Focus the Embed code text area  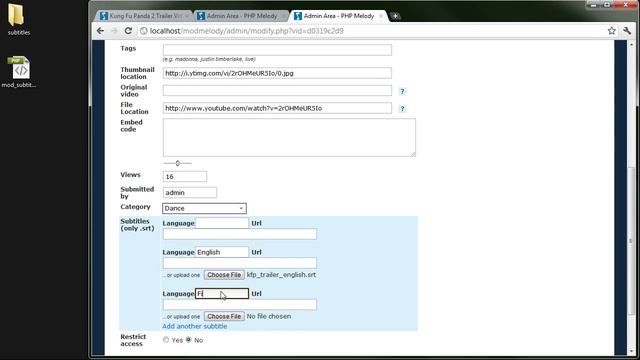[289, 138]
